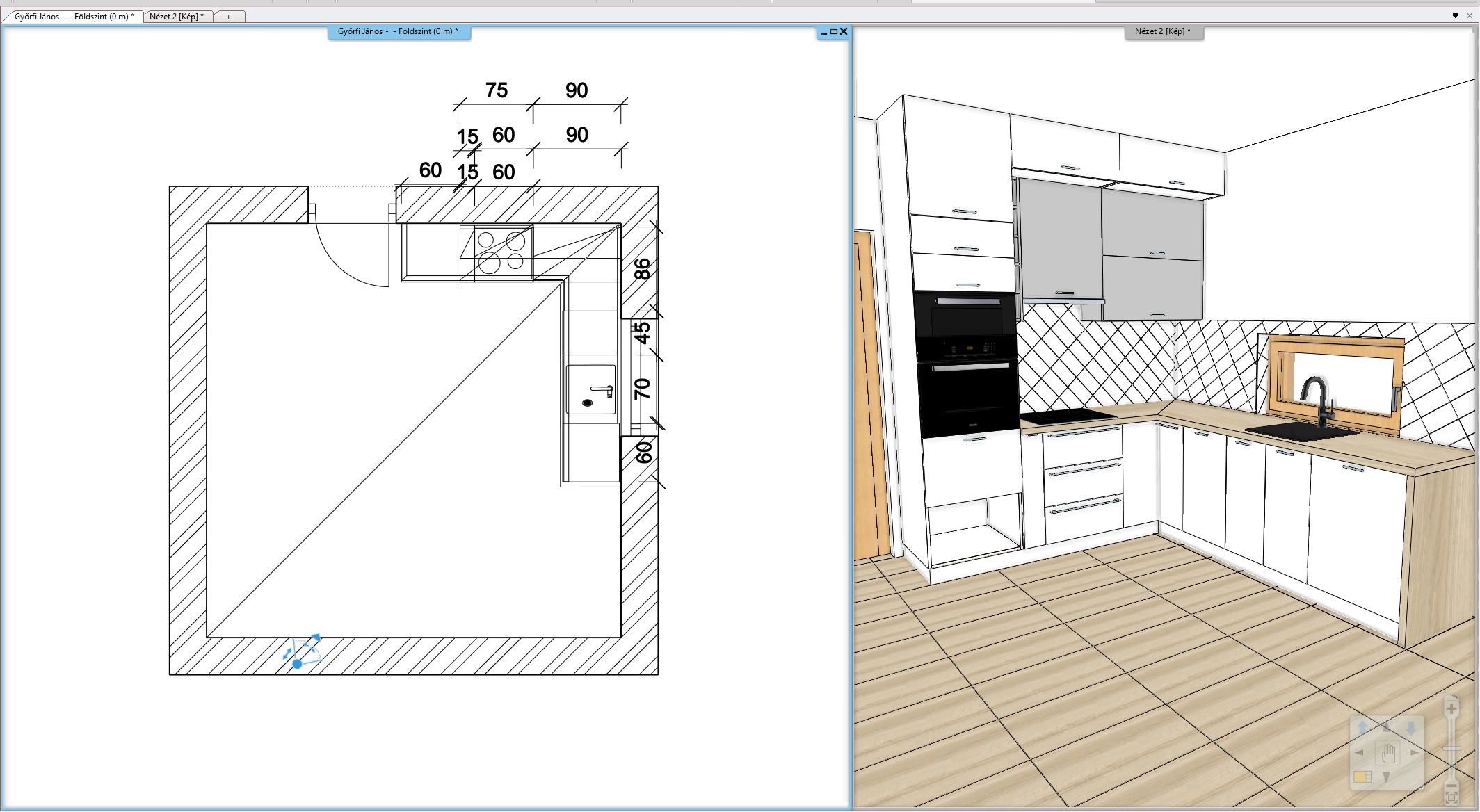The image size is (1480, 812).
Task: Switch to the Nézet 2 [Kép] document tab
Action: (177, 16)
